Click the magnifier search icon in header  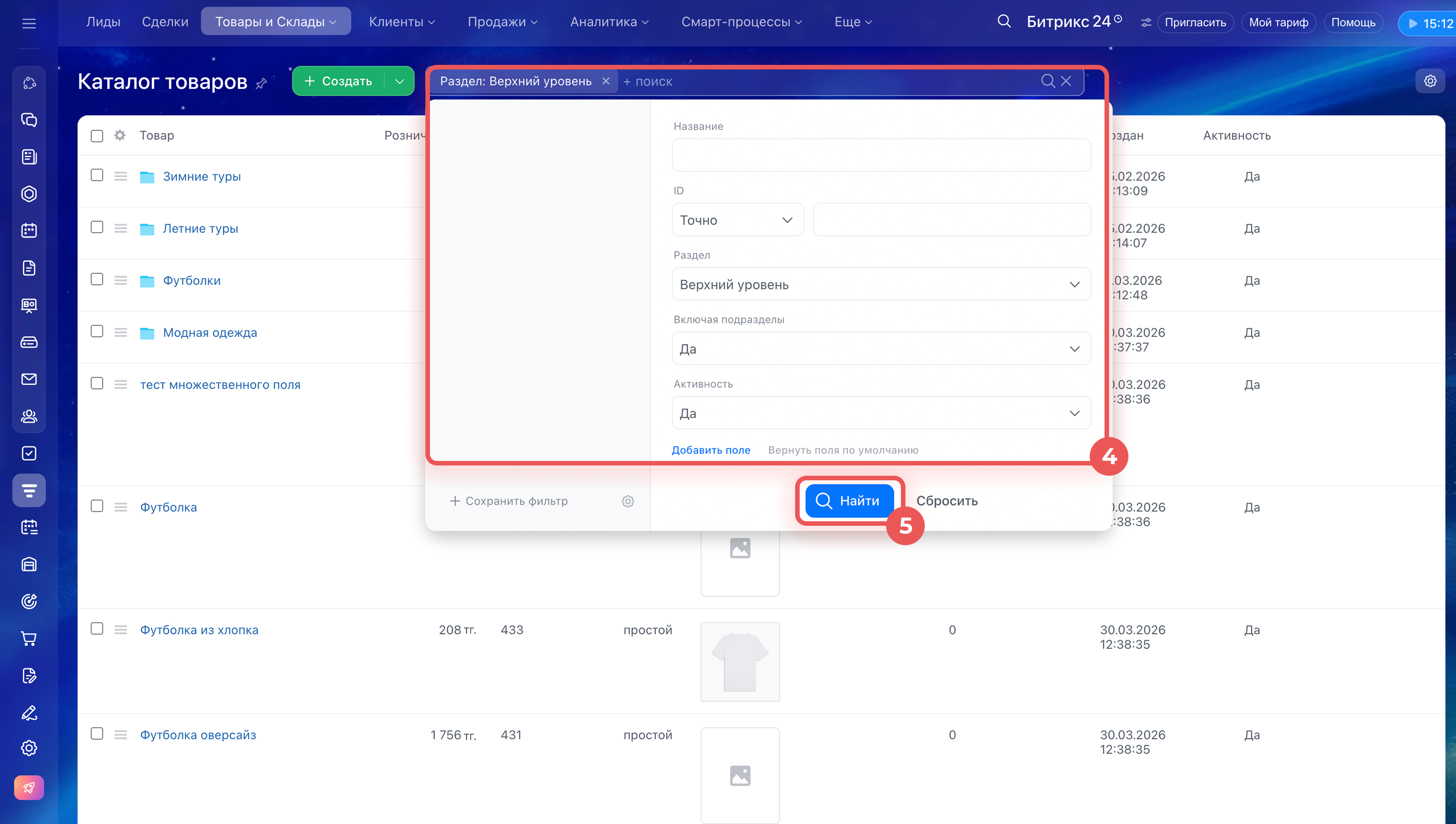pos(1004,22)
